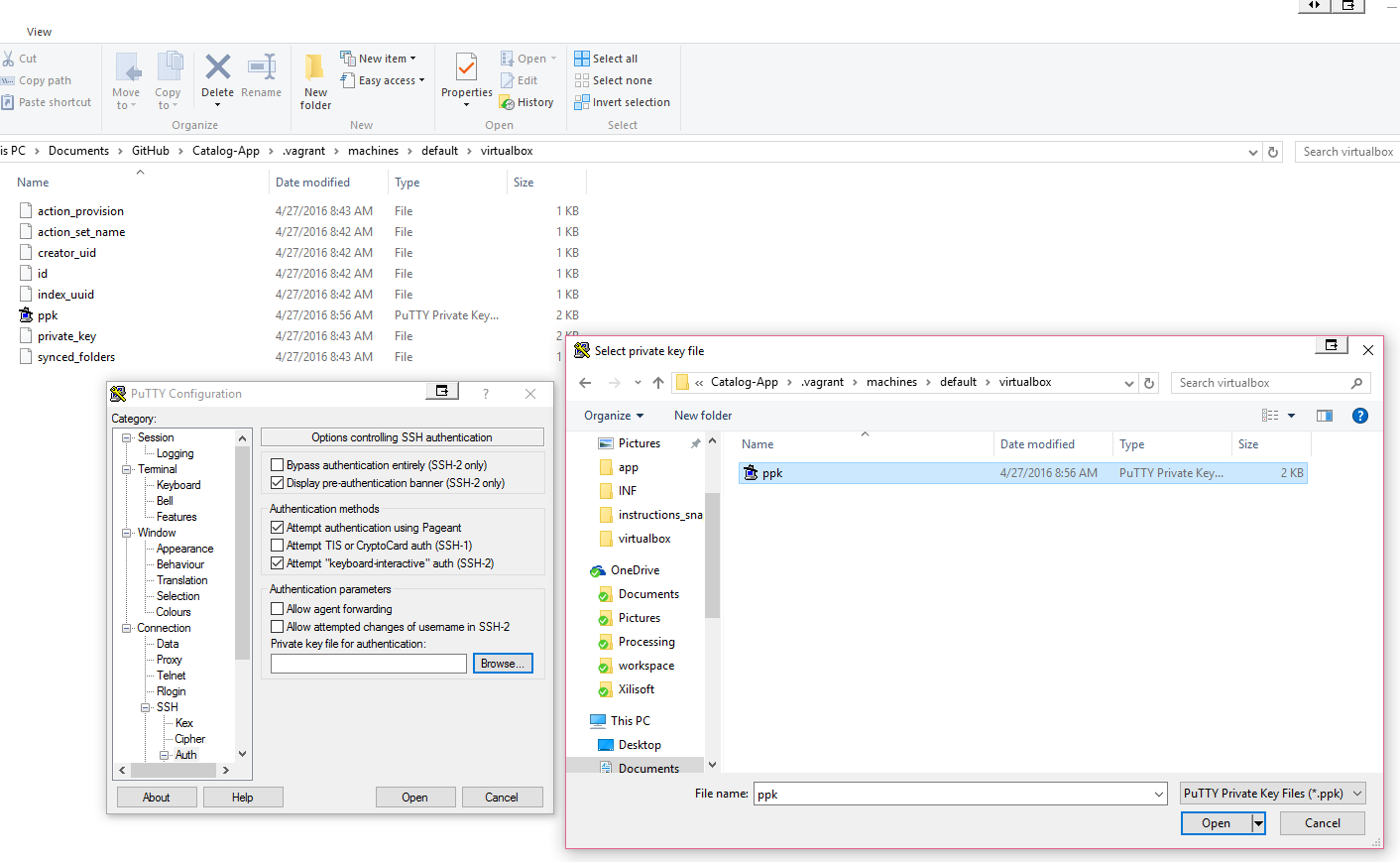Click the search magnifier in file dialog

pyautogui.click(x=1356, y=383)
